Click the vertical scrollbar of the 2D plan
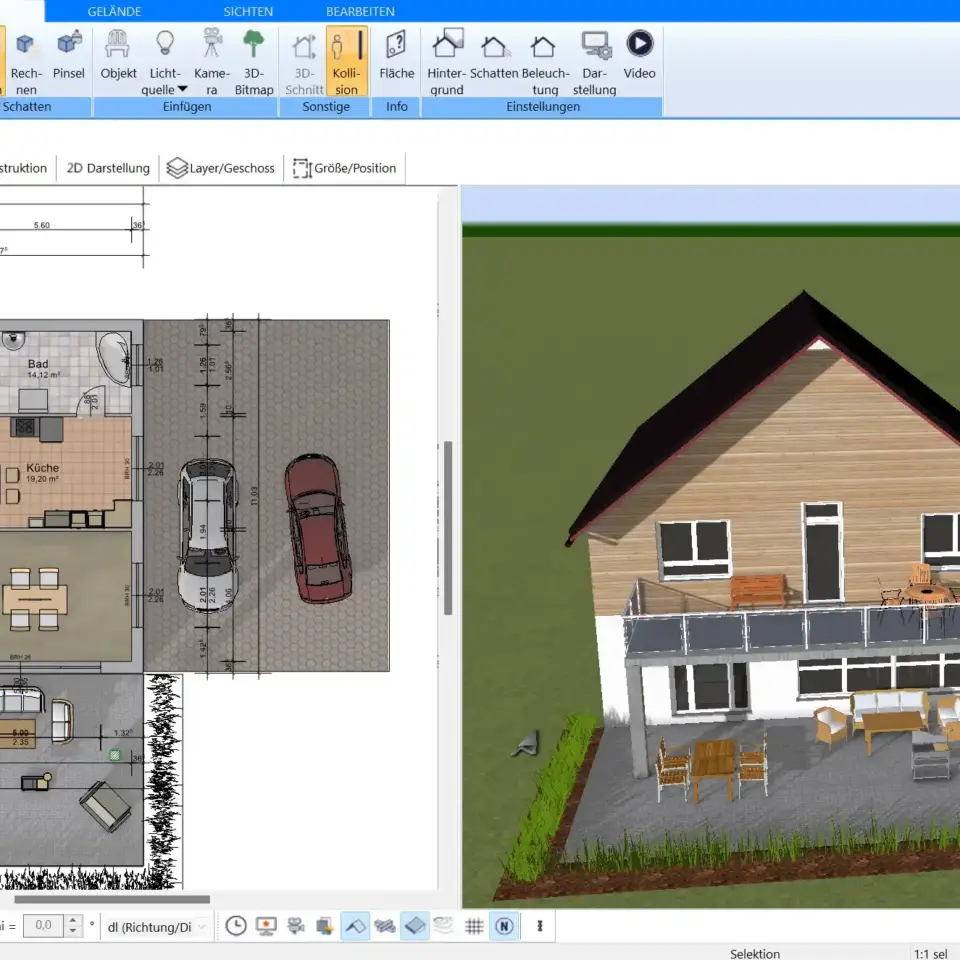This screenshot has height=960, width=960. [448, 527]
